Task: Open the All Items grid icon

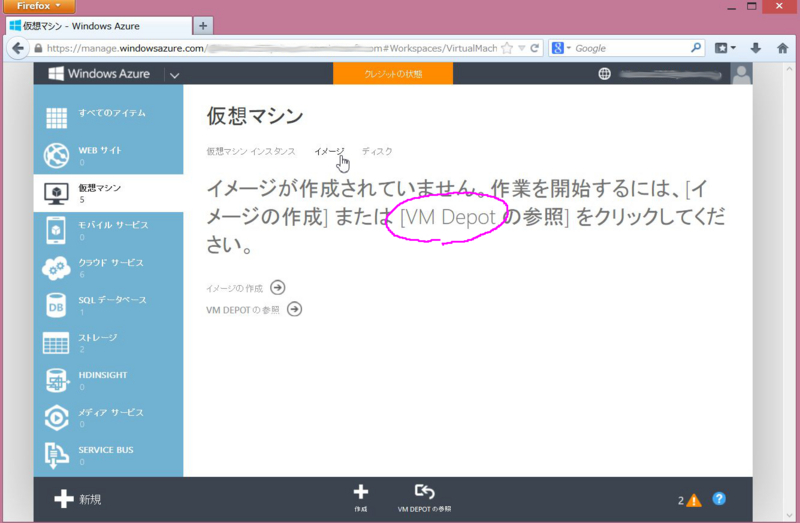Action: tap(56, 118)
